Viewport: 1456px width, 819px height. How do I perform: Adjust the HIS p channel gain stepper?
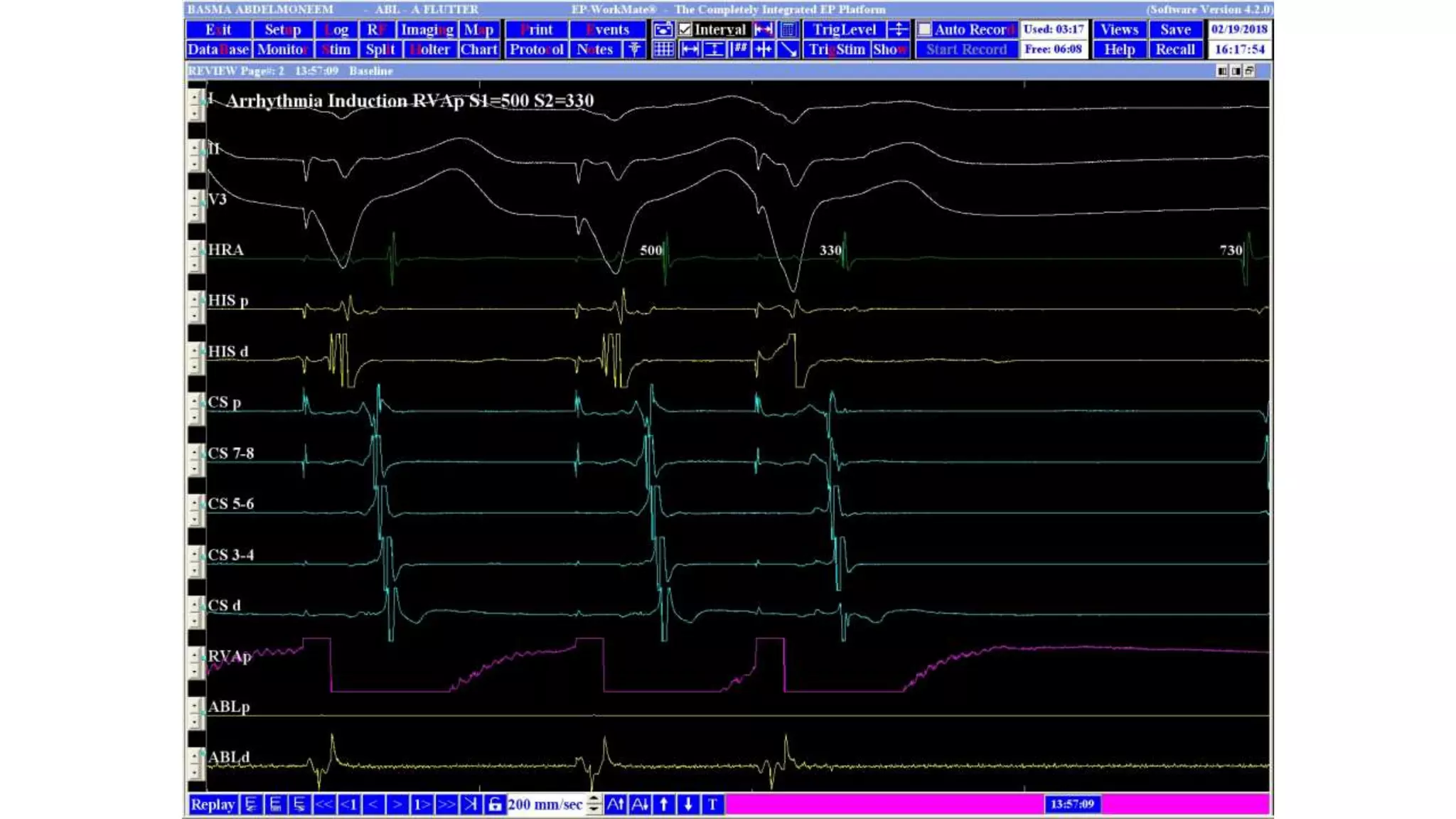coord(195,307)
